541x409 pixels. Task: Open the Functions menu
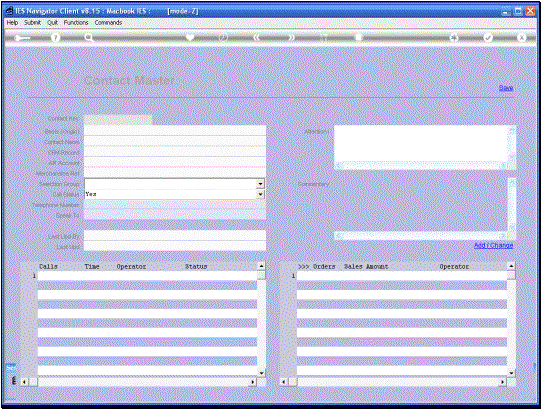(x=76, y=22)
